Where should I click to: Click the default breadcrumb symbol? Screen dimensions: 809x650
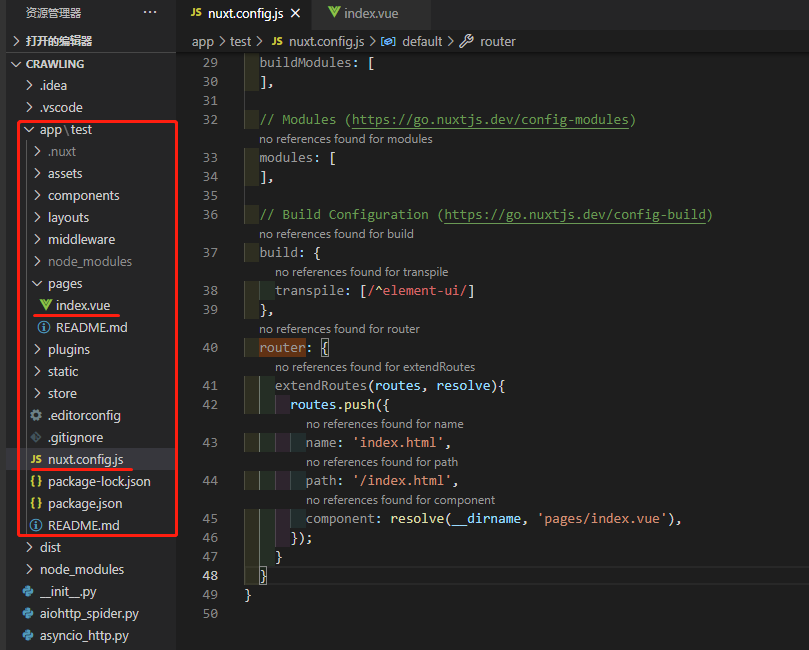(422, 42)
